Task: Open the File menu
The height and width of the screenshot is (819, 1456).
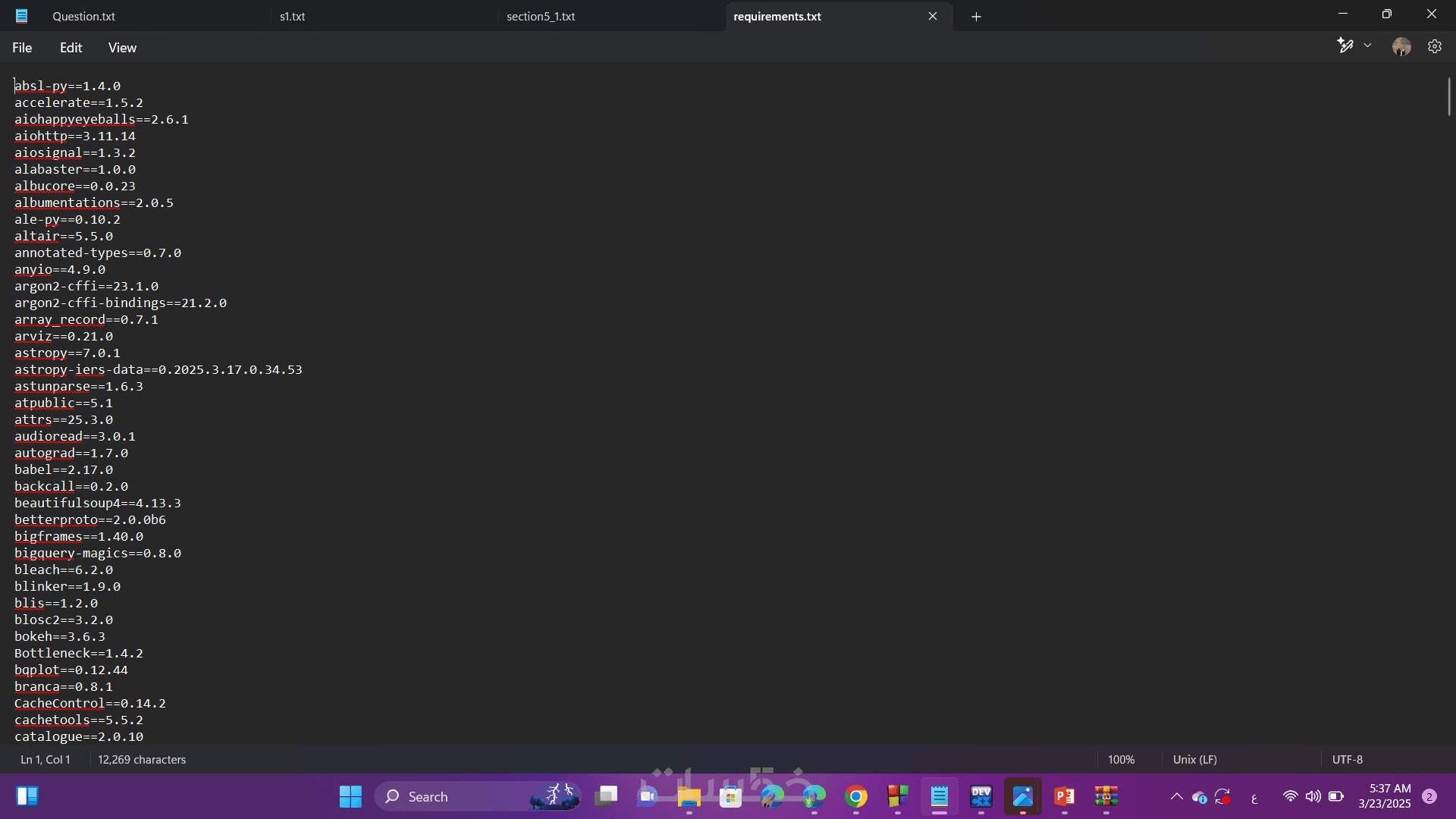Action: (x=22, y=48)
